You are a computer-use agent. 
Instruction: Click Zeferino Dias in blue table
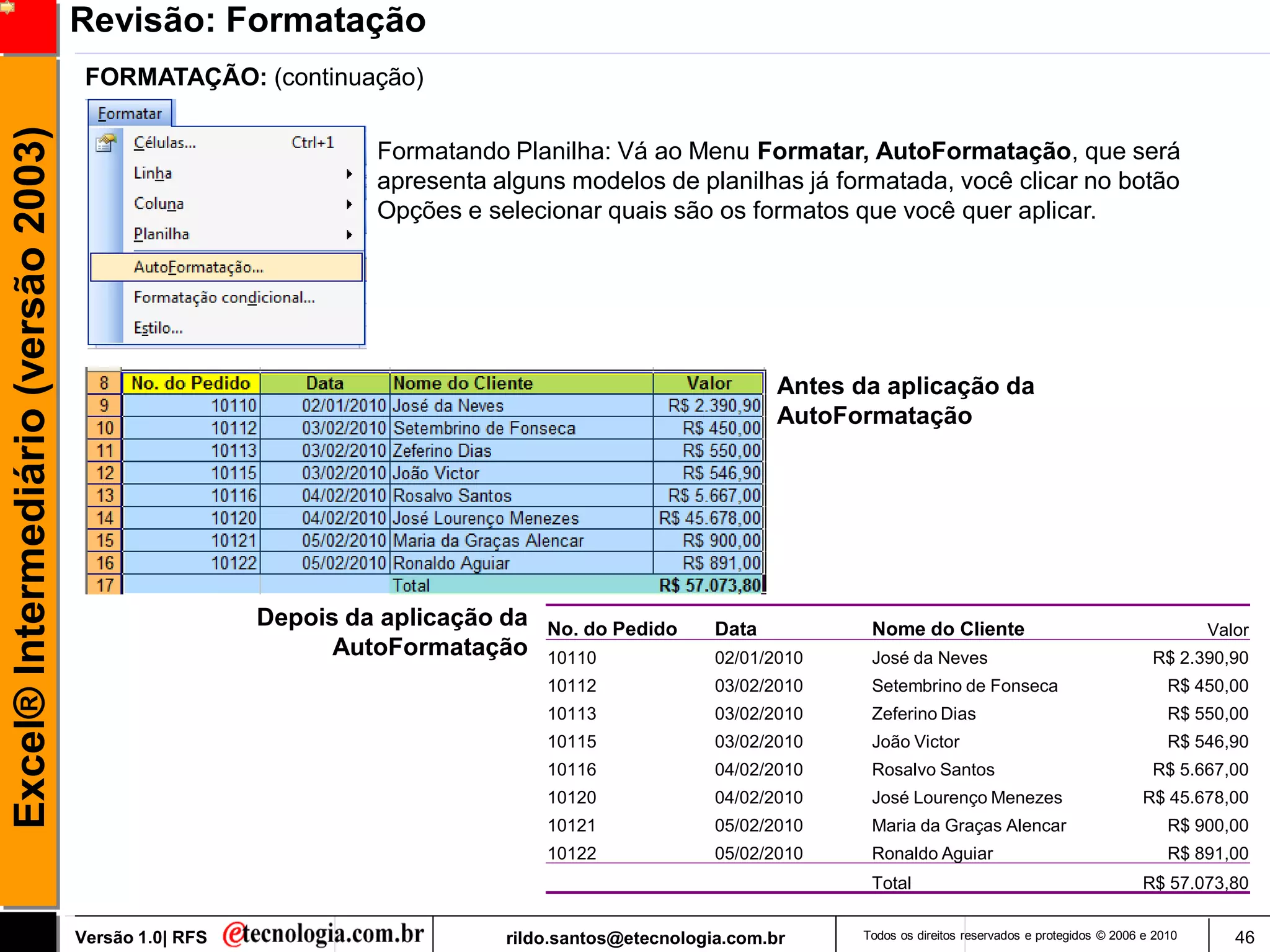tap(522, 451)
